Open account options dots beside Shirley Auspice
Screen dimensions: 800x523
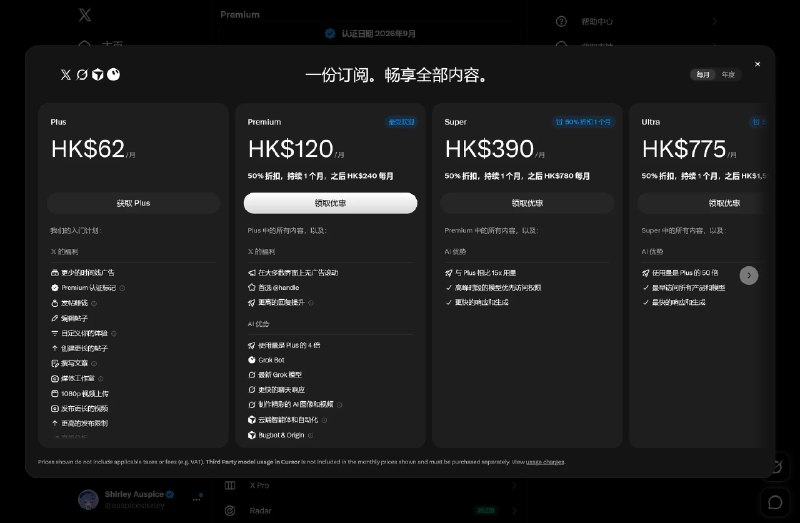[196, 500]
